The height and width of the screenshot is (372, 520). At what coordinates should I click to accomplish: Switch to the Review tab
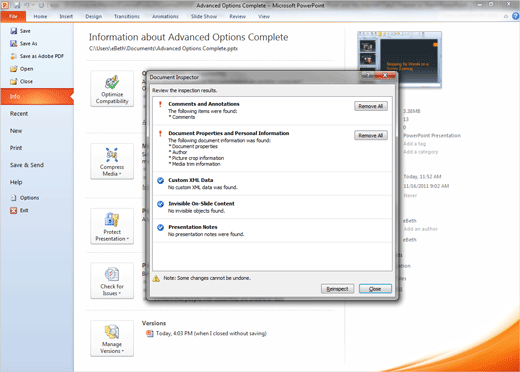pyautogui.click(x=238, y=16)
